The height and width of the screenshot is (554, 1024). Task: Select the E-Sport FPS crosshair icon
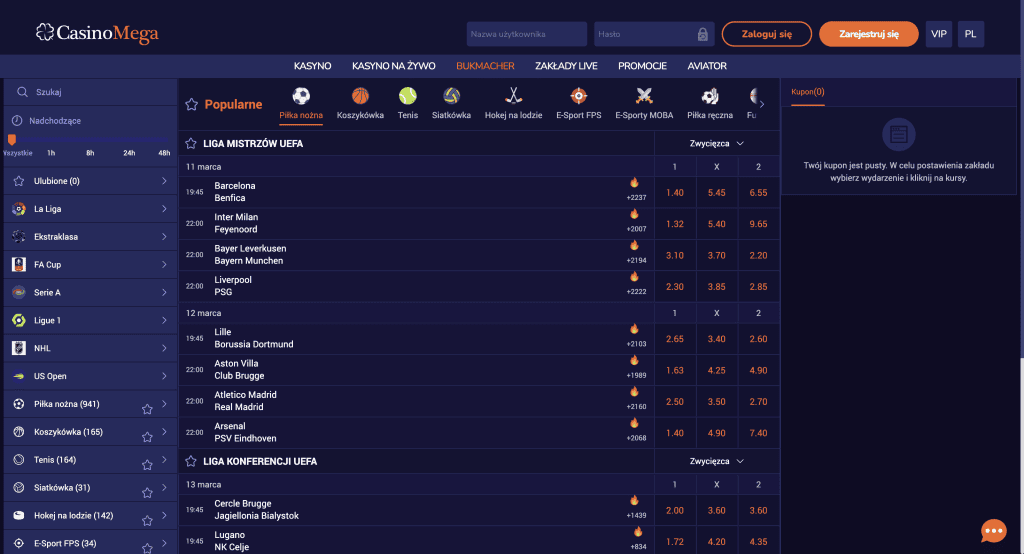579,96
